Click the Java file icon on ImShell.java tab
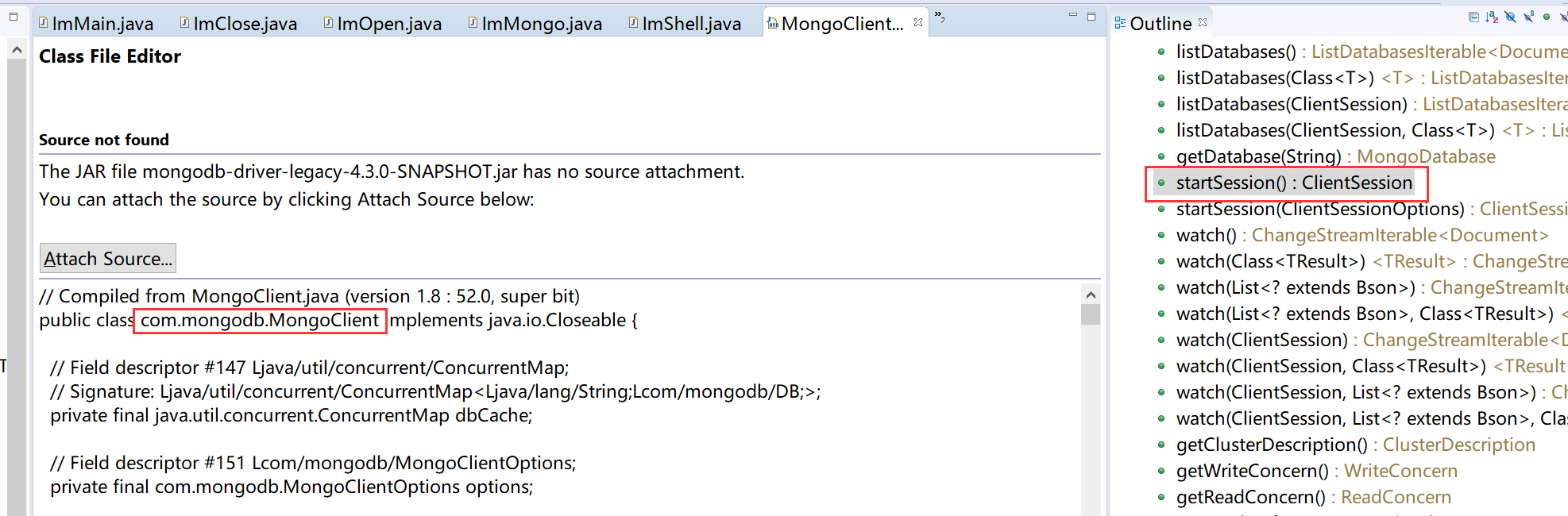The width and height of the screenshot is (1568, 516). click(631, 22)
